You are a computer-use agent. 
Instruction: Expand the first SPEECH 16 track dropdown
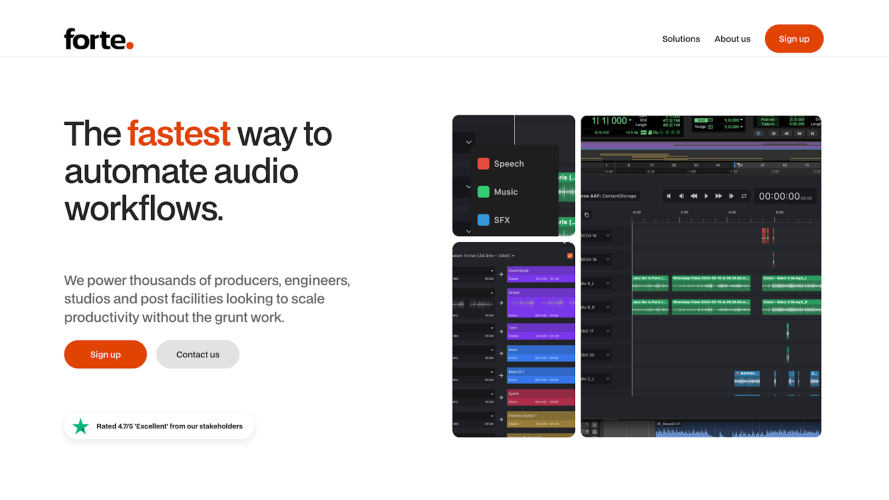pos(607,235)
